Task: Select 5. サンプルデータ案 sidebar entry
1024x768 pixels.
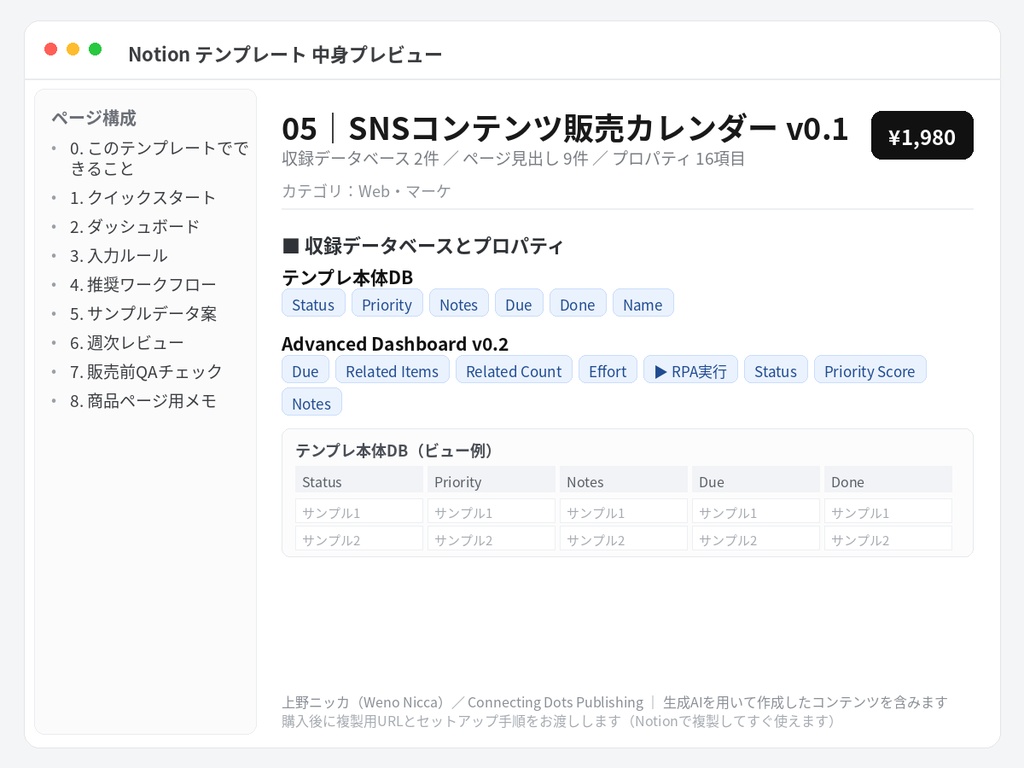Action: tap(142, 313)
